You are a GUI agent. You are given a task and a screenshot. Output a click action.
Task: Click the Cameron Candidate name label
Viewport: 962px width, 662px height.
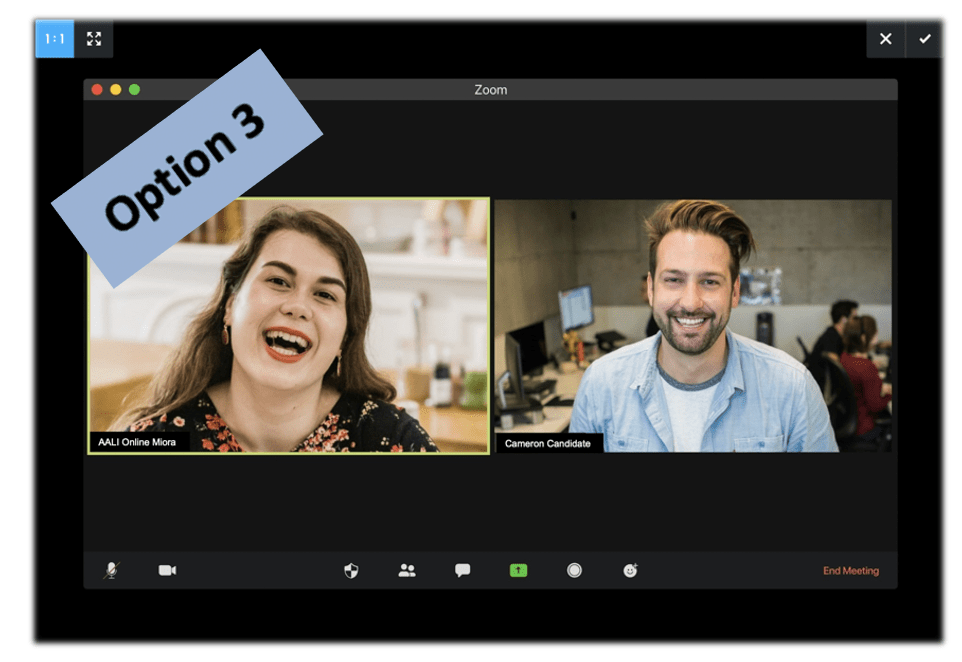tap(548, 444)
